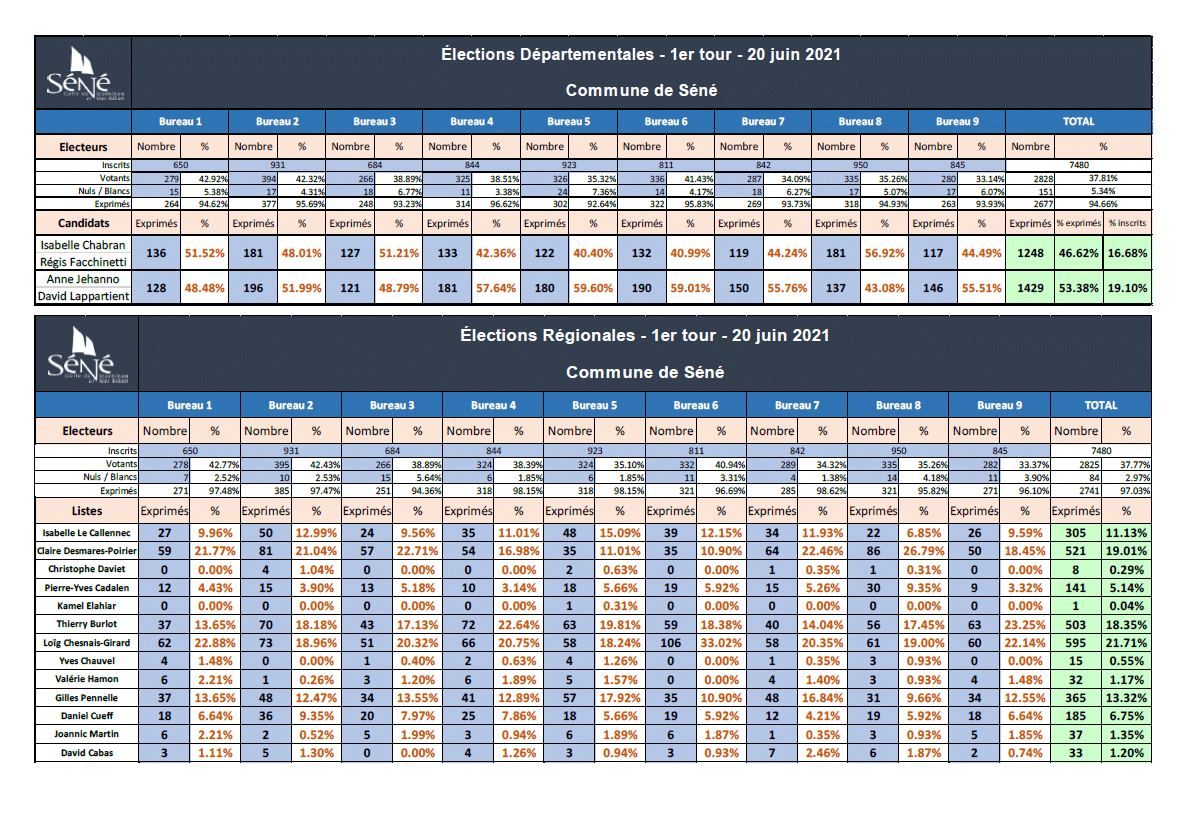1191x827 pixels.
Task: Select the Loïg Chesnais-Girard list row
Action: (86, 643)
